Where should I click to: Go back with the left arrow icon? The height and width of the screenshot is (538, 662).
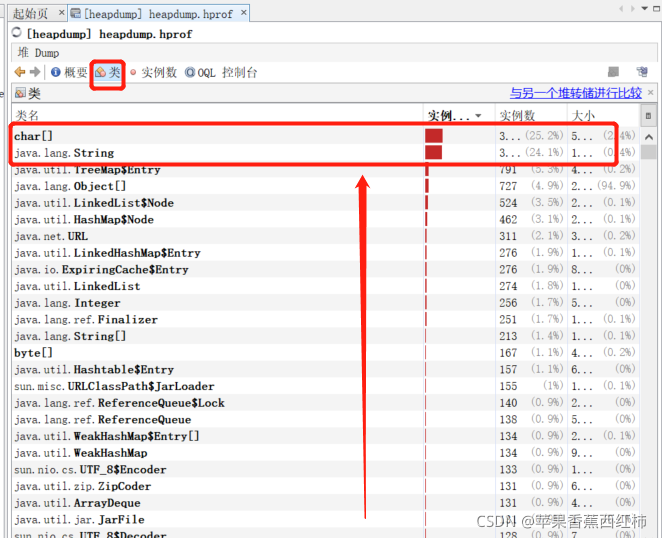(19, 72)
